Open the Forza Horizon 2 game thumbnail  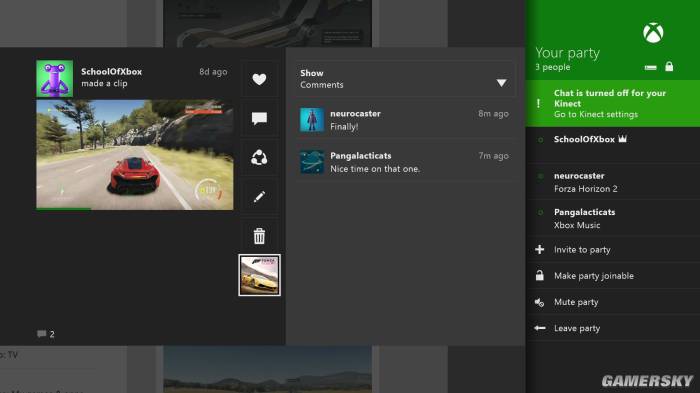click(x=259, y=275)
